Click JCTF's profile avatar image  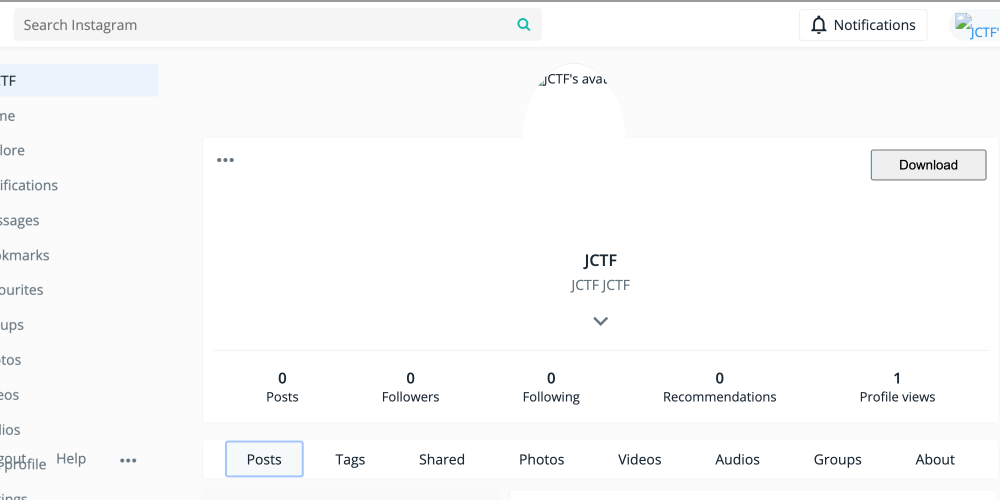click(574, 100)
